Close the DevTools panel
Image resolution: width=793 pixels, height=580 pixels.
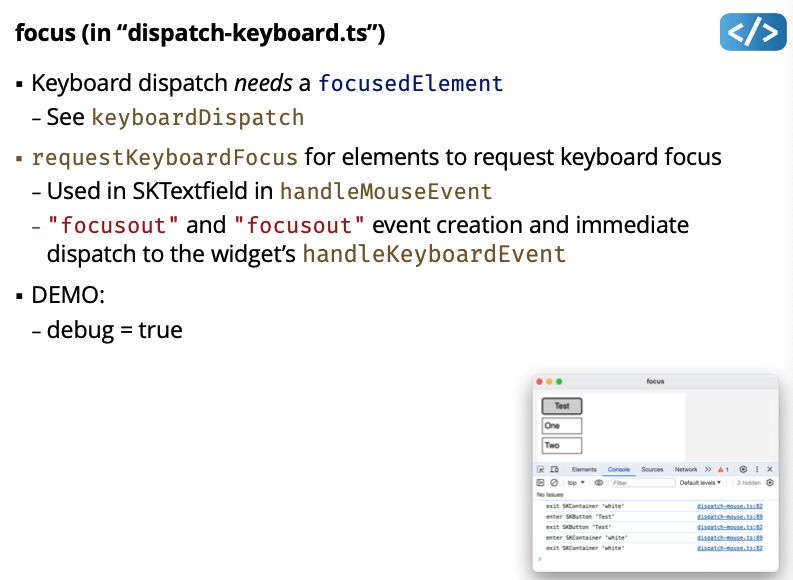769,469
